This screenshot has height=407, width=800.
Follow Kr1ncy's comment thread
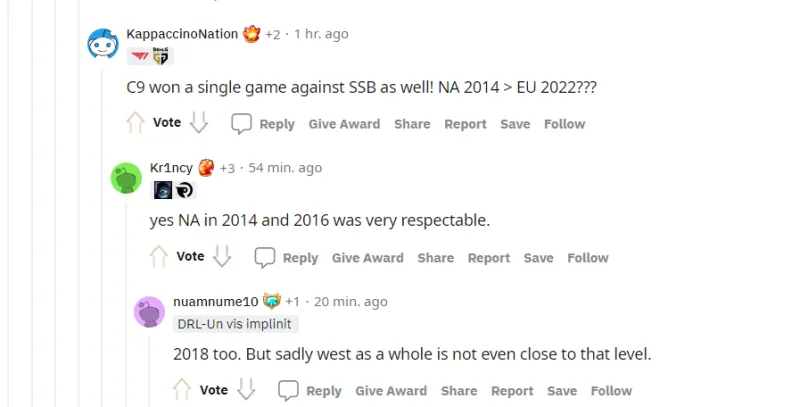click(588, 257)
